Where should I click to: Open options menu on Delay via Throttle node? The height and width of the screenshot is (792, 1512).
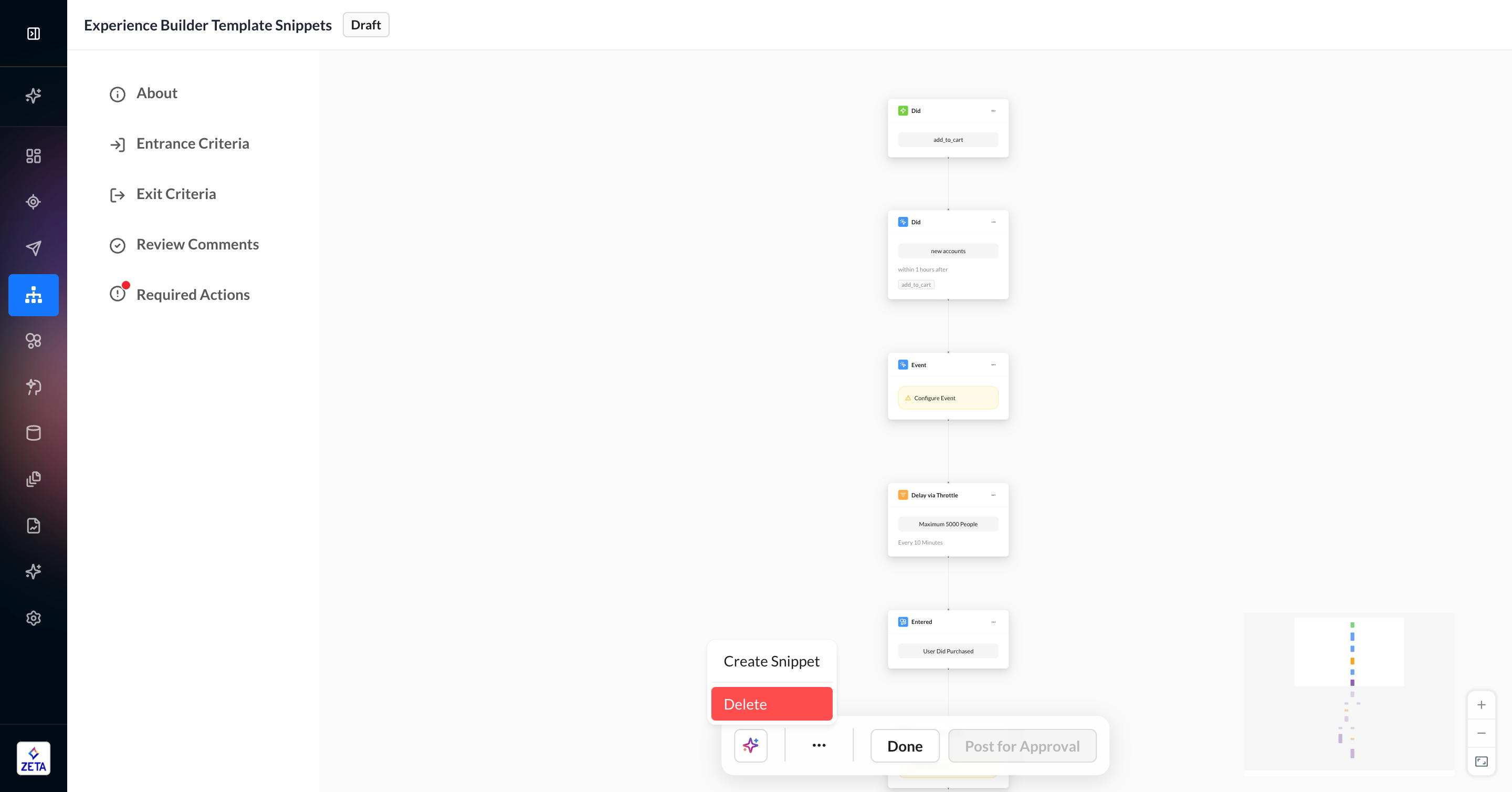[993, 495]
